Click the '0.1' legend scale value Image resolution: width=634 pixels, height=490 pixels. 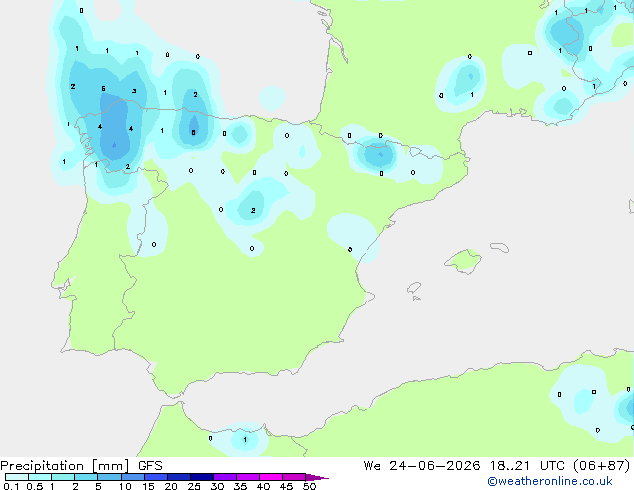11,486
